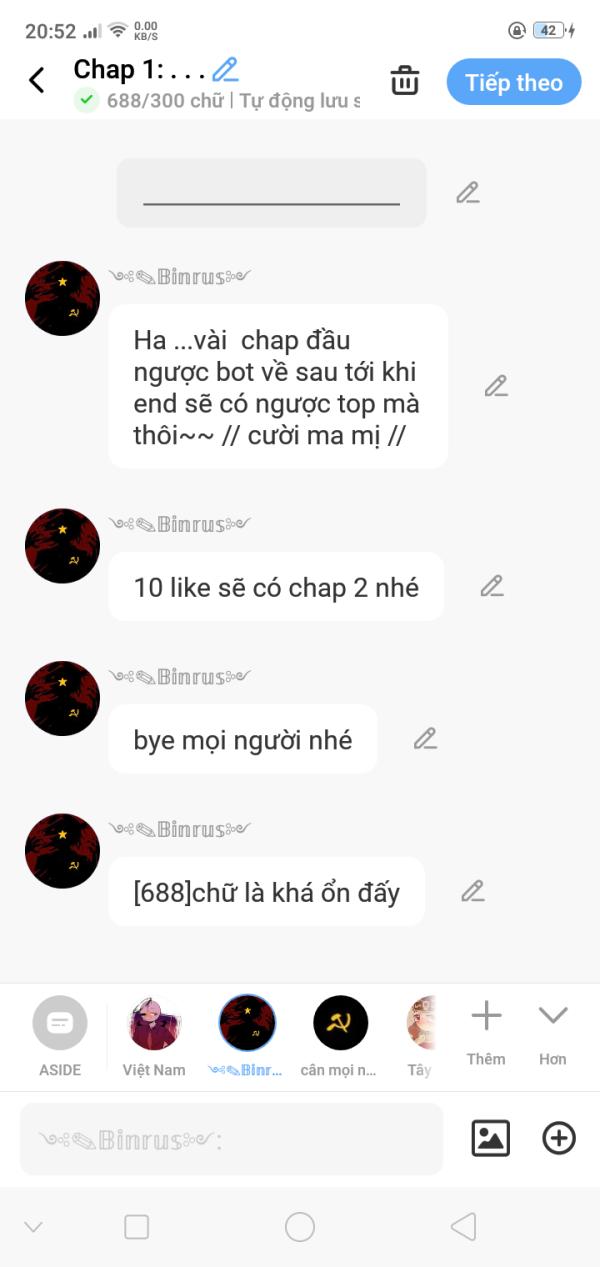The width and height of the screenshot is (600, 1267).
Task: Select the Binrus character in the picker
Action: (247, 1036)
